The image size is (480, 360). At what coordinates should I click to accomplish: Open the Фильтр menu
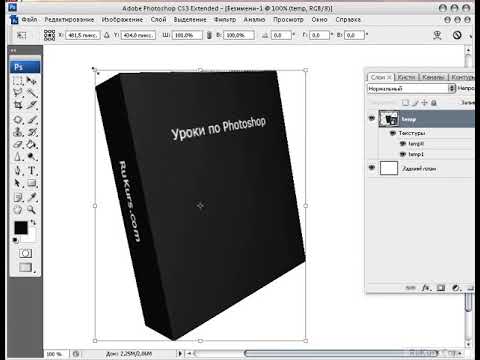225,20
